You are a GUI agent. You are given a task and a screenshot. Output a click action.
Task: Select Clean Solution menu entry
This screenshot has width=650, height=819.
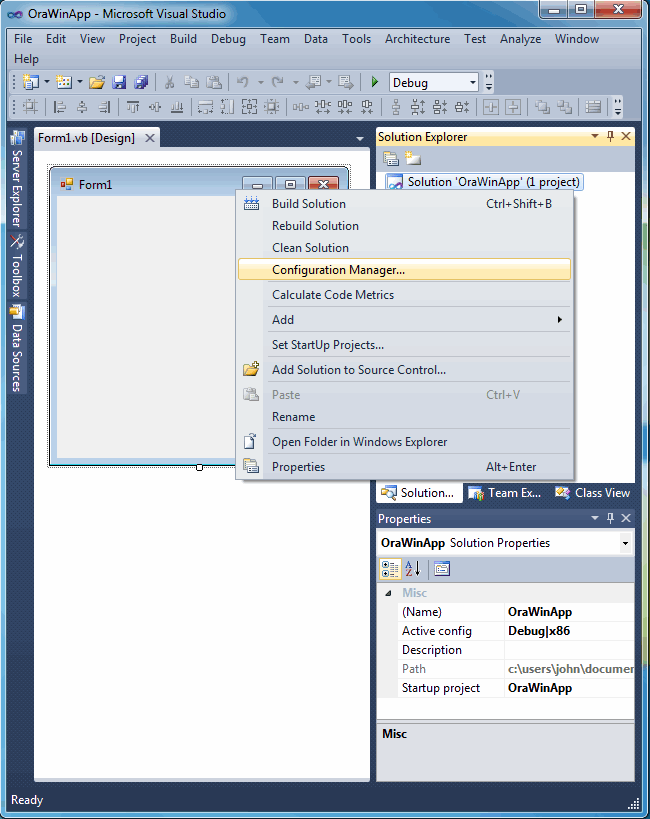[404, 248]
